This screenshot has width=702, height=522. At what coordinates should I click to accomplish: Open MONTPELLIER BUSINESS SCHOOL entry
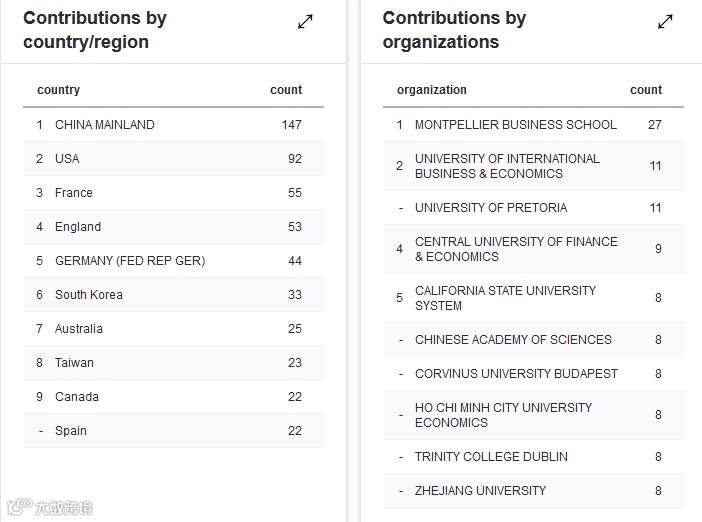click(515, 125)
